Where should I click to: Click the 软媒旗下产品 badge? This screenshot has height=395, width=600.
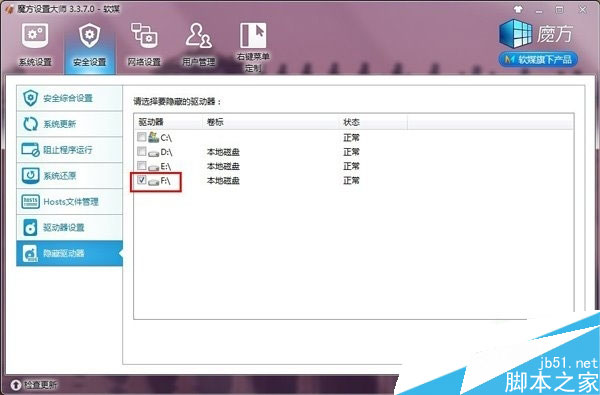[538, 60]
